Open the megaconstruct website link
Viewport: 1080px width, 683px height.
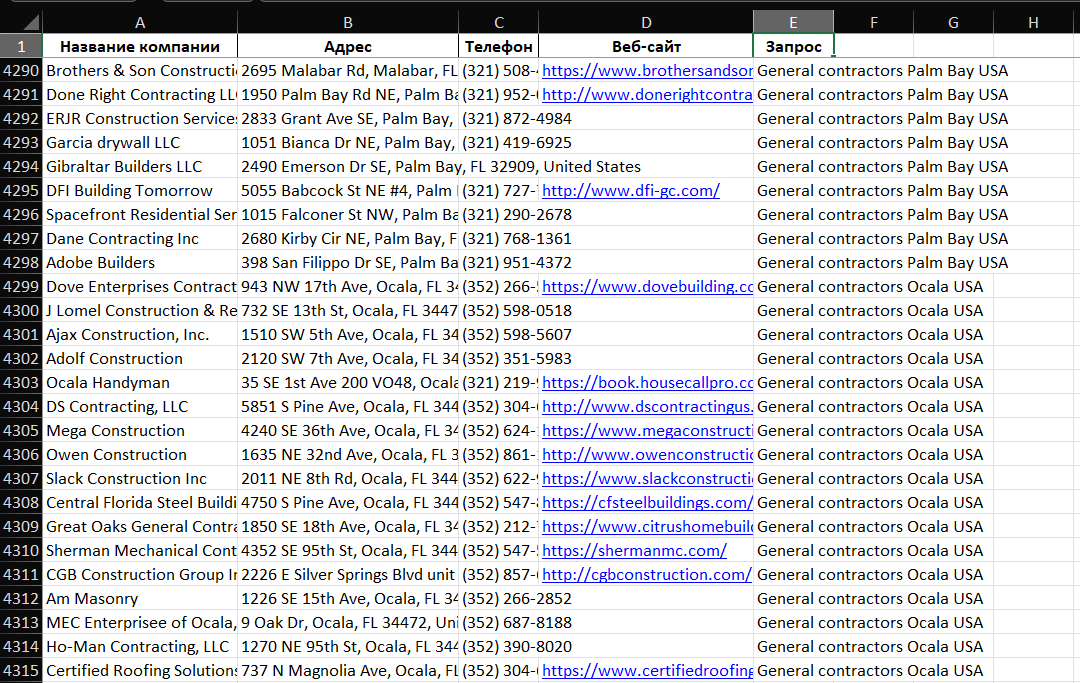(x=647, y=430)
